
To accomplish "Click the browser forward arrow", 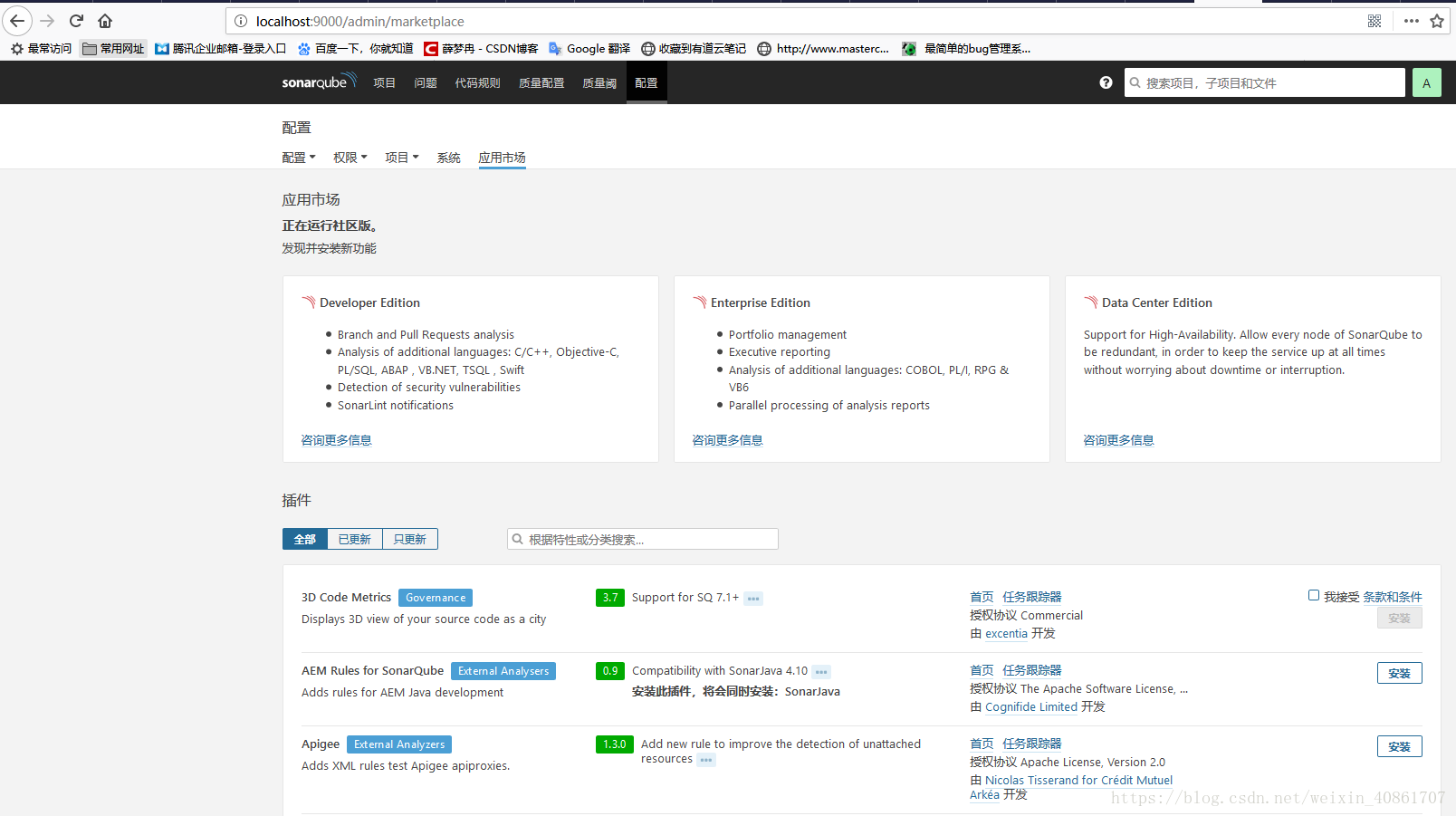I will (48, 21).
